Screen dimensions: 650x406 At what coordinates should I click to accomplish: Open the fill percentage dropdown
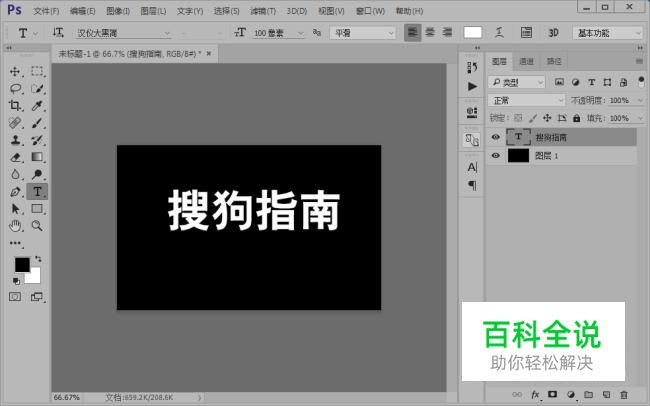[x=640, y=118]
